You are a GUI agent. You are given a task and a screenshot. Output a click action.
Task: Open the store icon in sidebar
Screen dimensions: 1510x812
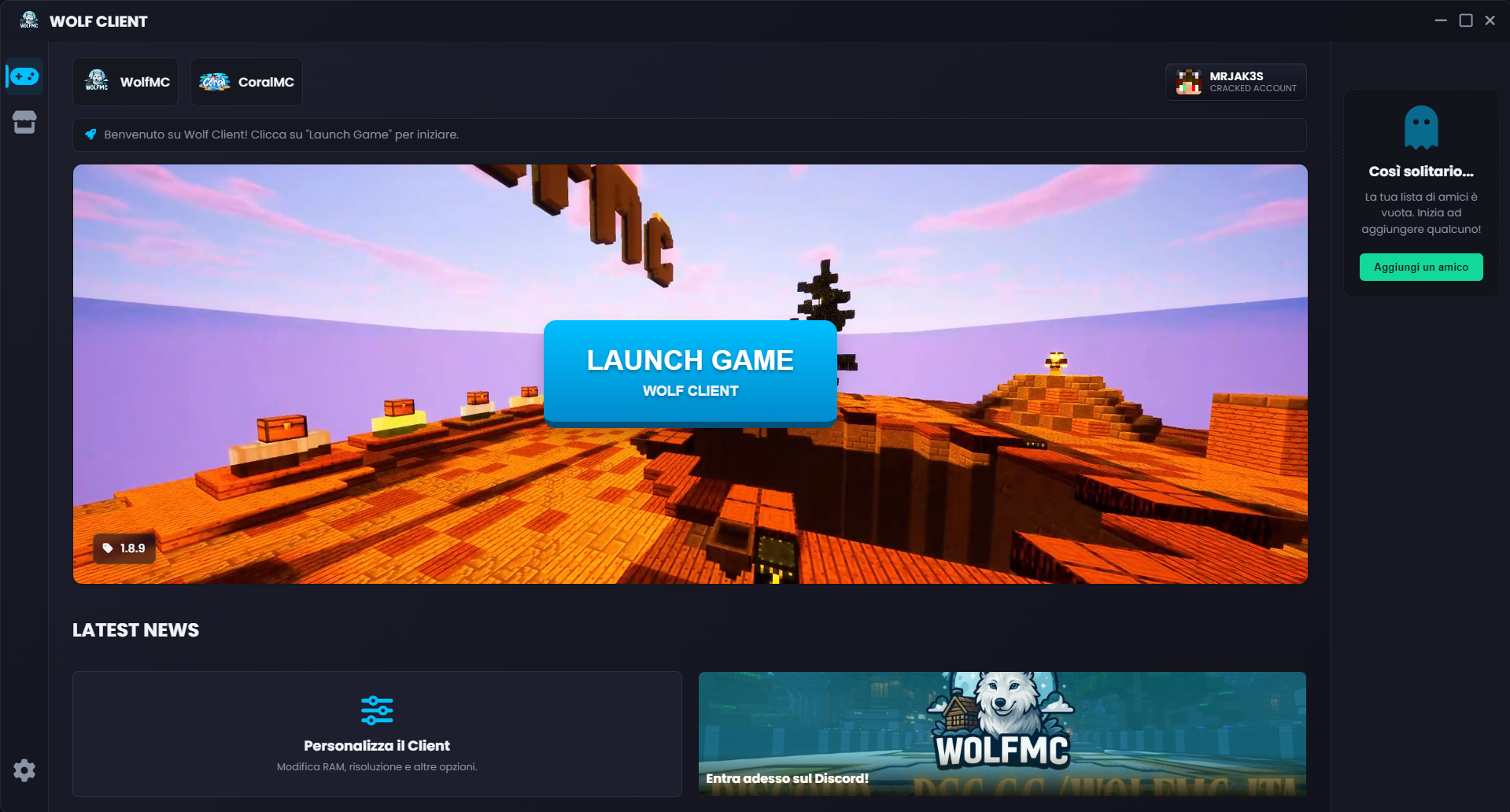tap(24, 122)
